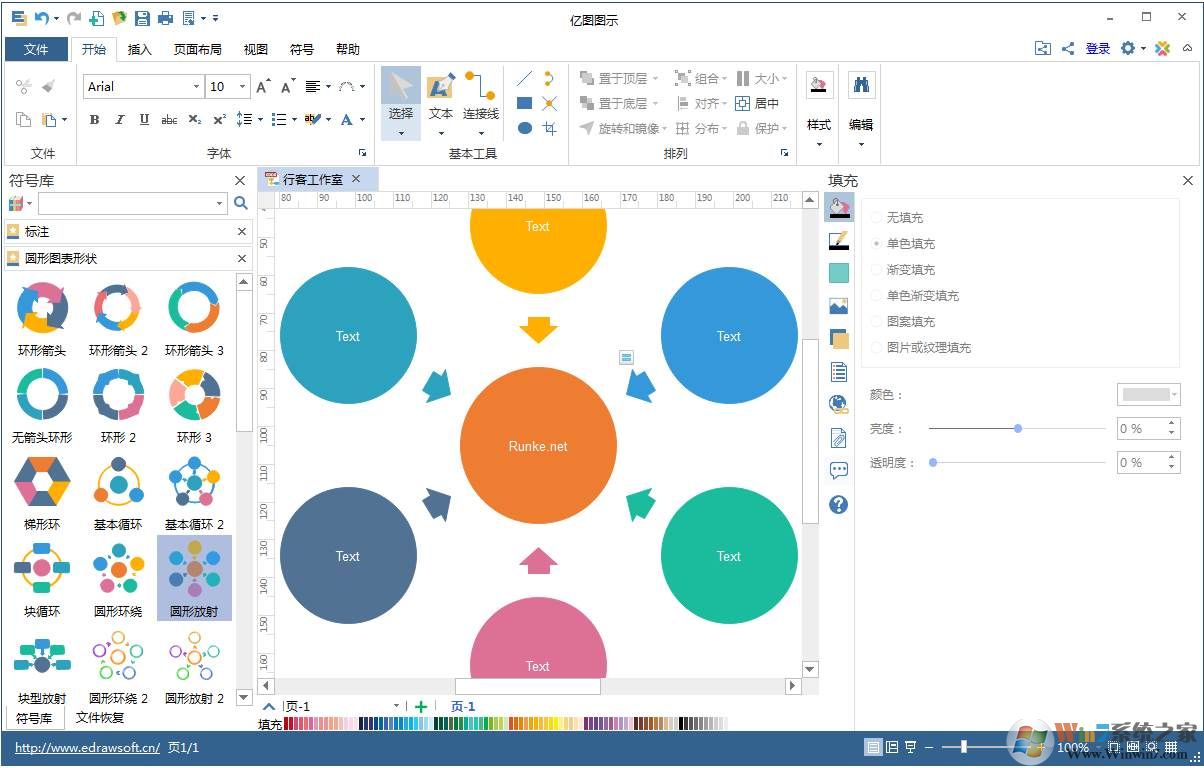Image resolution: width=1204 pixels, height=768 pixels.
Task: Apply 居中 center alignment in the ribbon
Action: (x=757, y=103)
